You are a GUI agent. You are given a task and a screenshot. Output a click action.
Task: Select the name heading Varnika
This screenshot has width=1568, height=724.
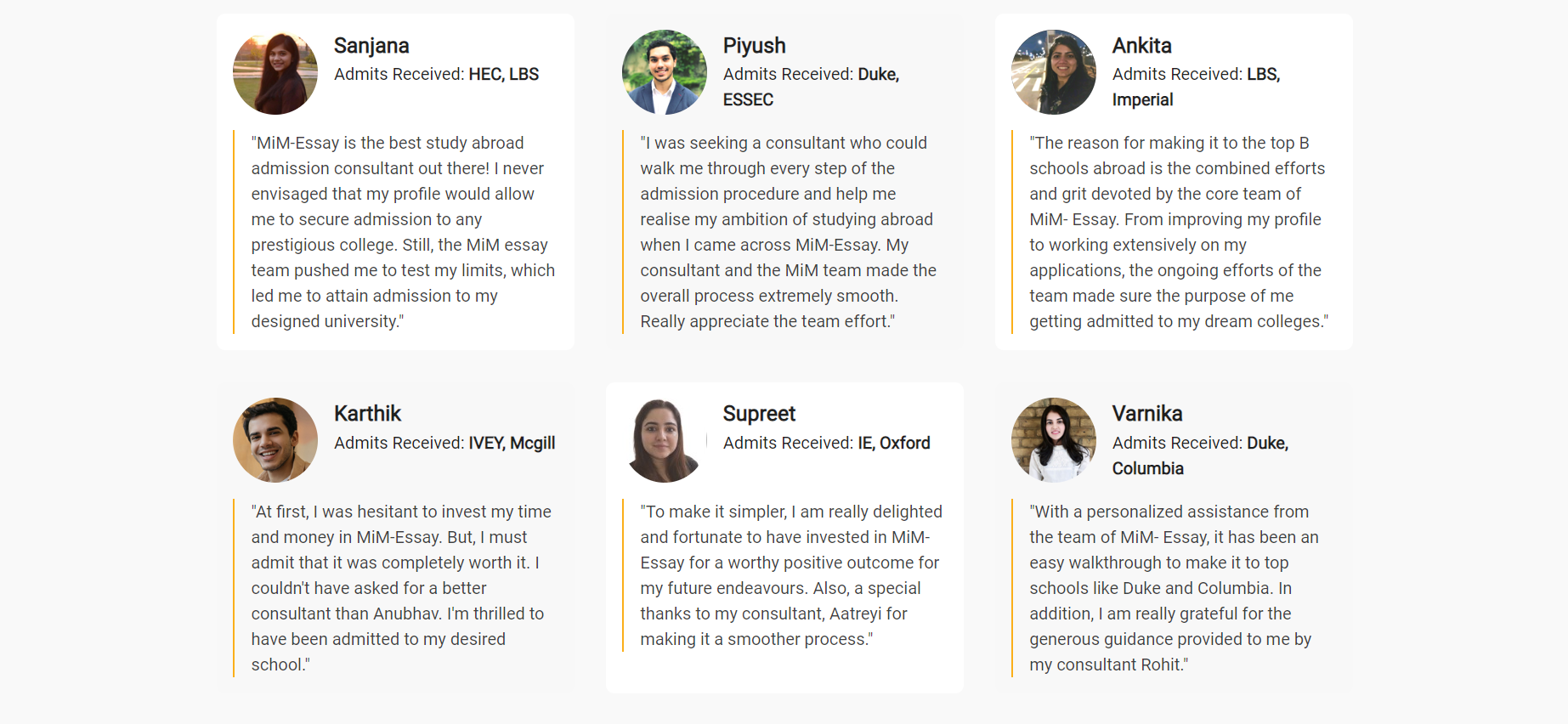1147,414
